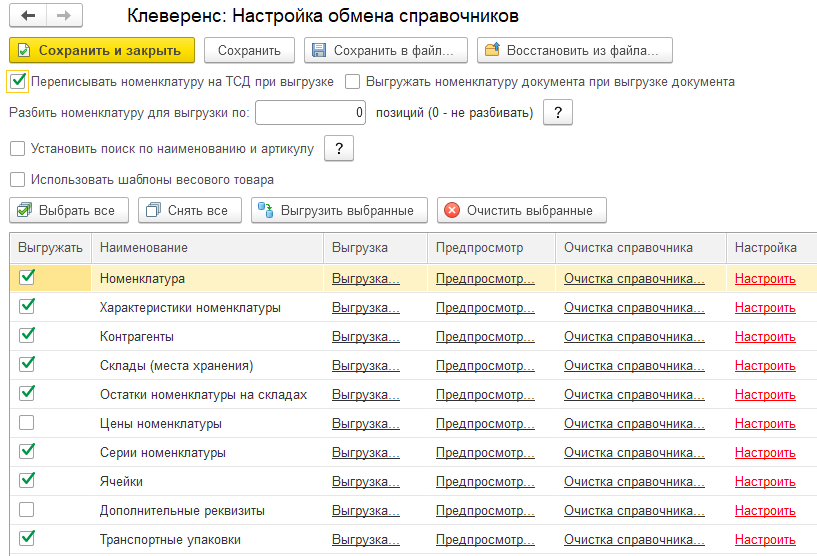Save settings via 'Сохранить в файл...'
Viewport: 817px width, 556px height.
(386, 51)
